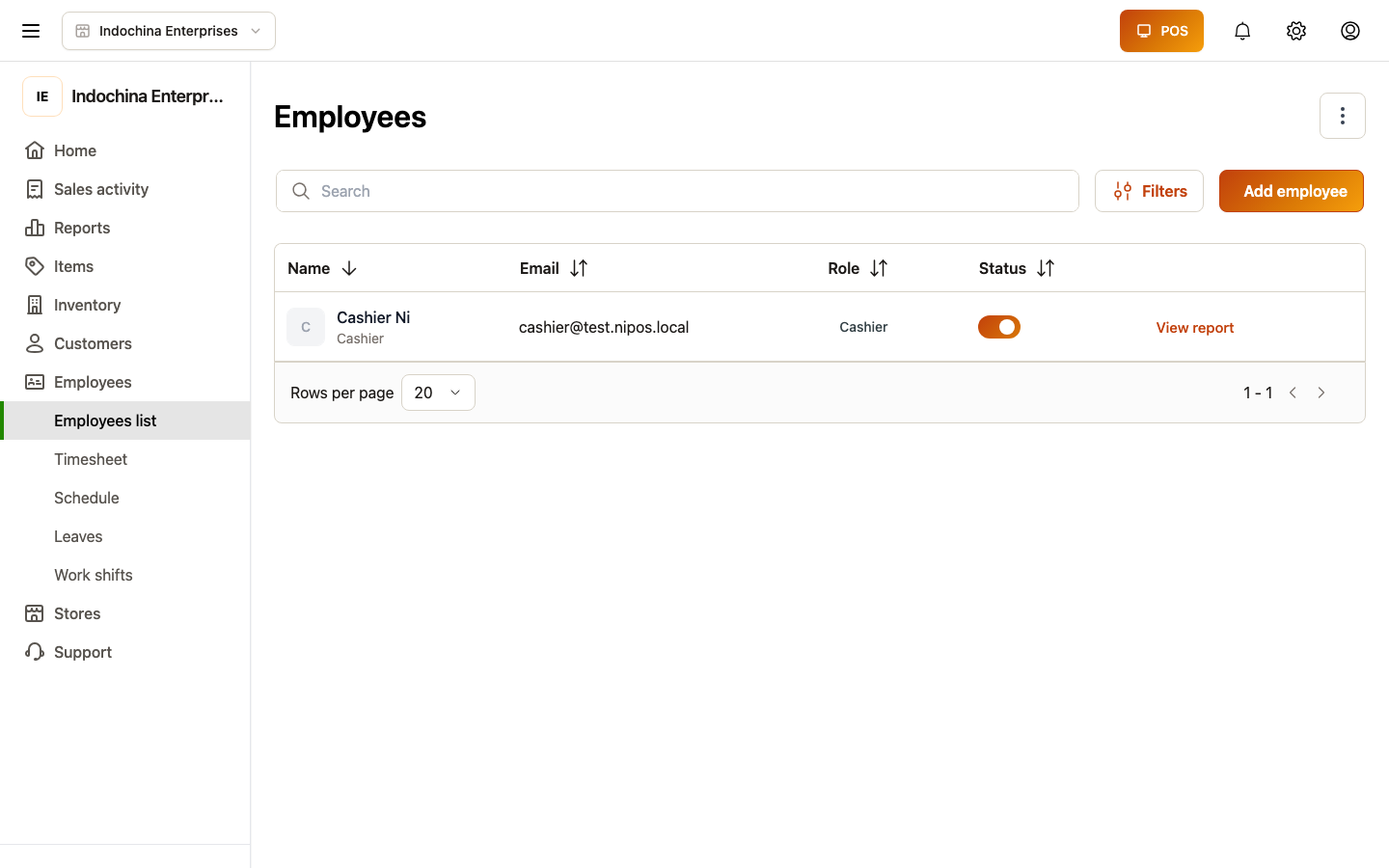This screenshot has height=868, width=1389.
Task: Open the hamburger navigation menu
Action: coord(31,31)
